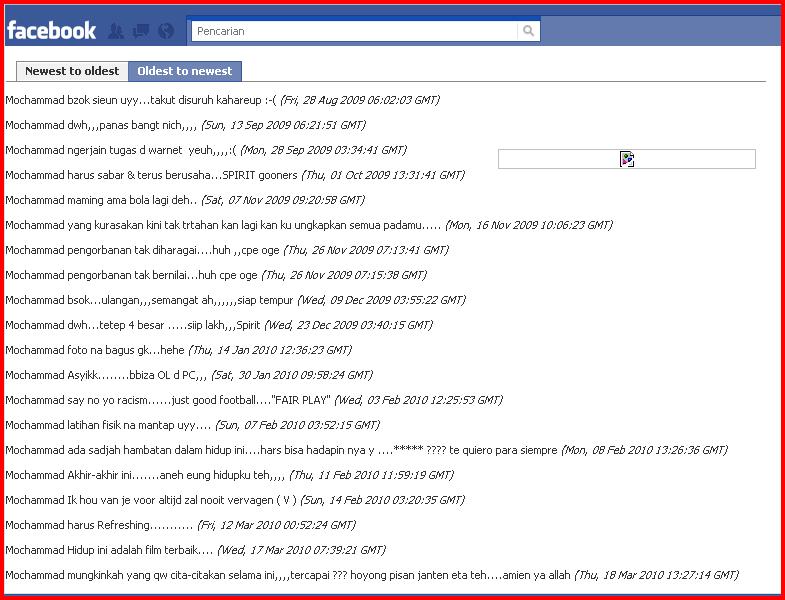Image resolution: width=785 pixels, height=600 pixels.
Task: Select status 'mungkinkah yang qw cita-citakan'
Action: point(288,575)
